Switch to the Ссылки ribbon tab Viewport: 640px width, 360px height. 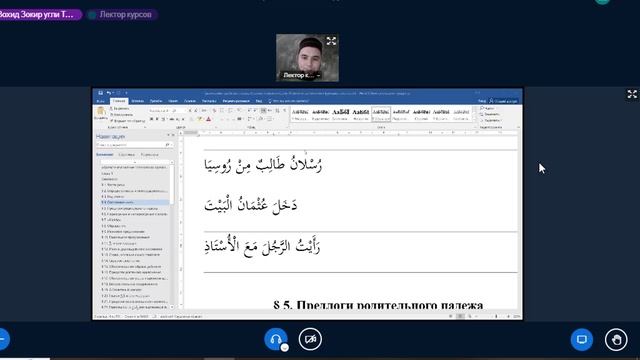point(190,101)
